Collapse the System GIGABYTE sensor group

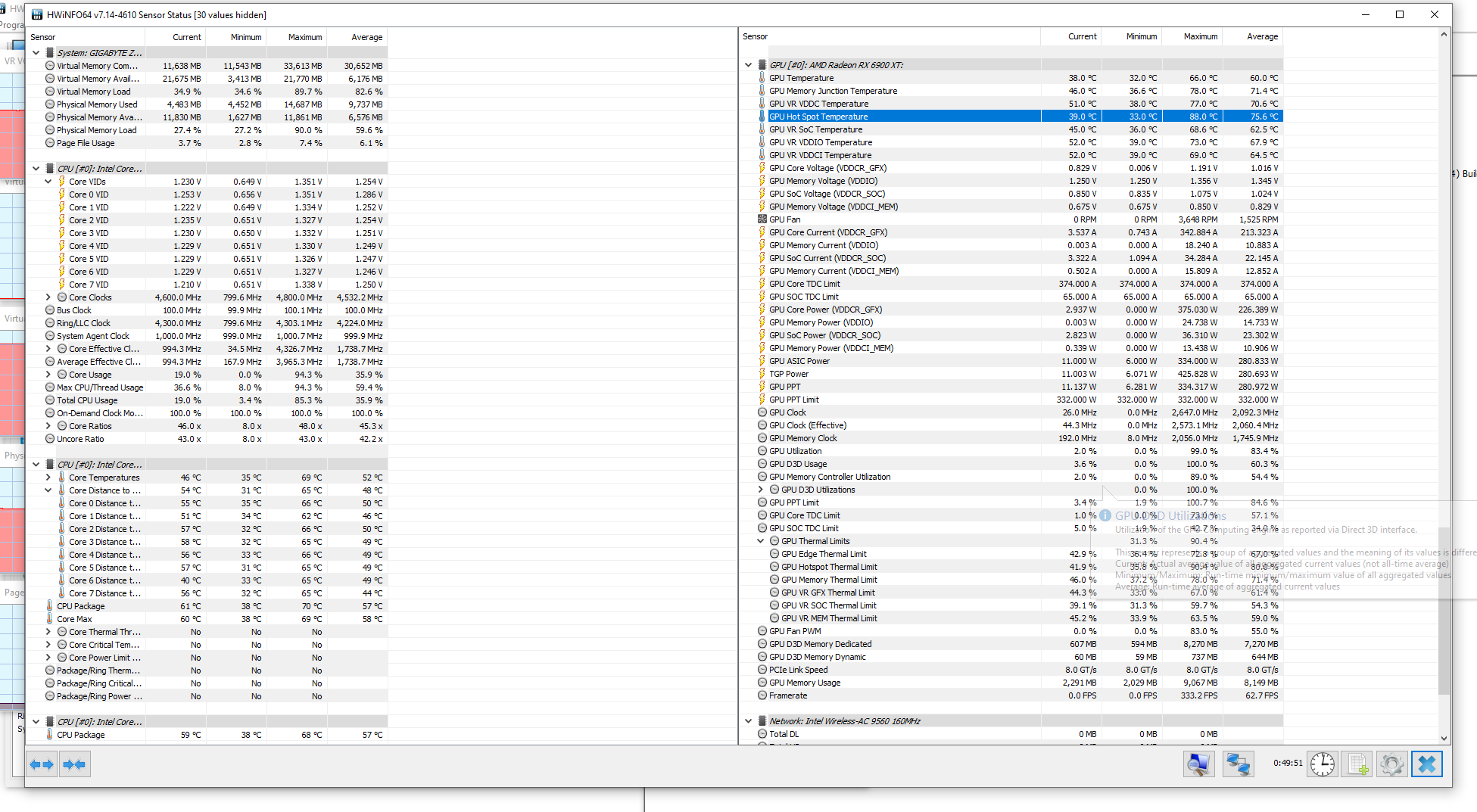[x=36, y=53]
